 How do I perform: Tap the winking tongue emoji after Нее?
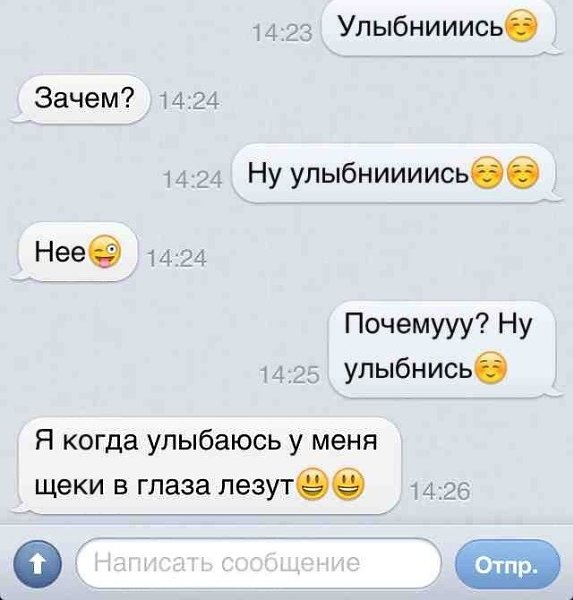104,252
